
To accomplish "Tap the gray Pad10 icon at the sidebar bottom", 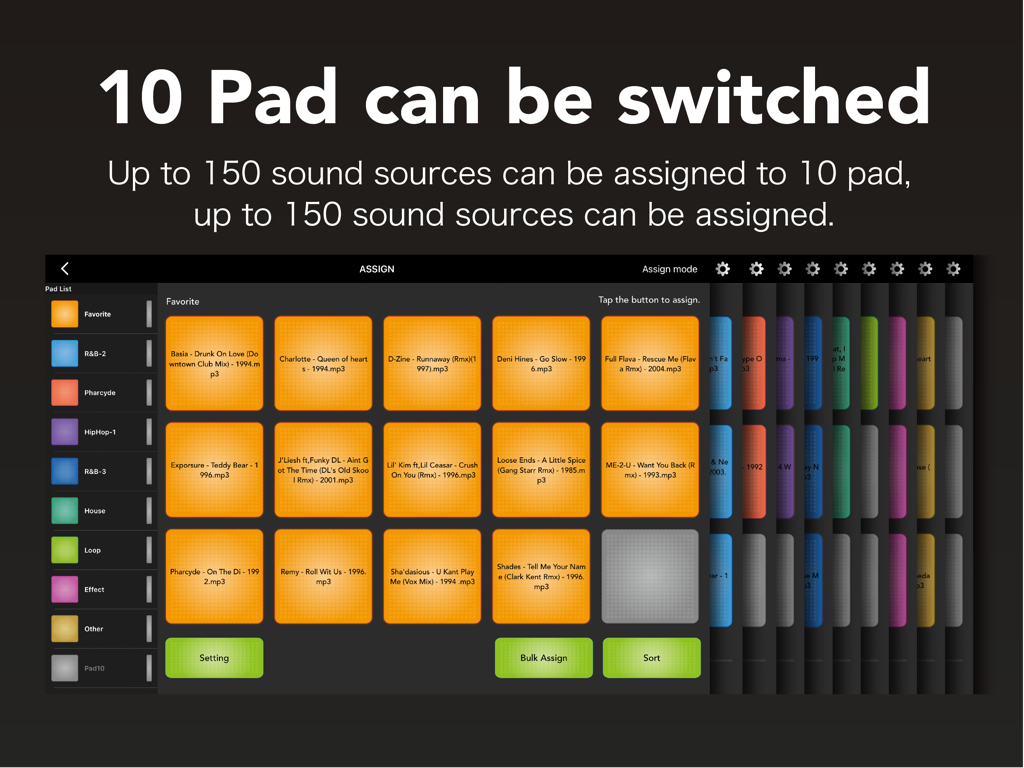I will coord(64,668).
